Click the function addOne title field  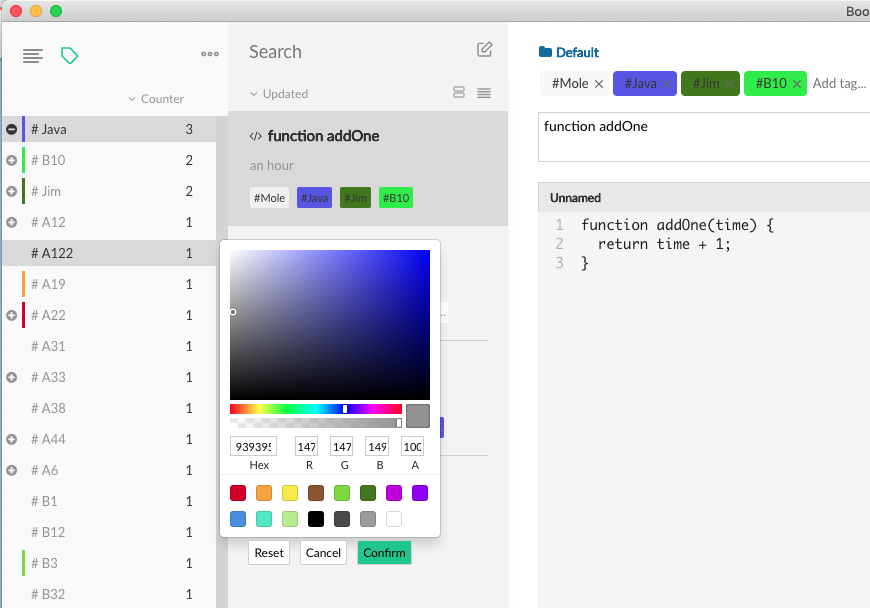tap(704, 137)
